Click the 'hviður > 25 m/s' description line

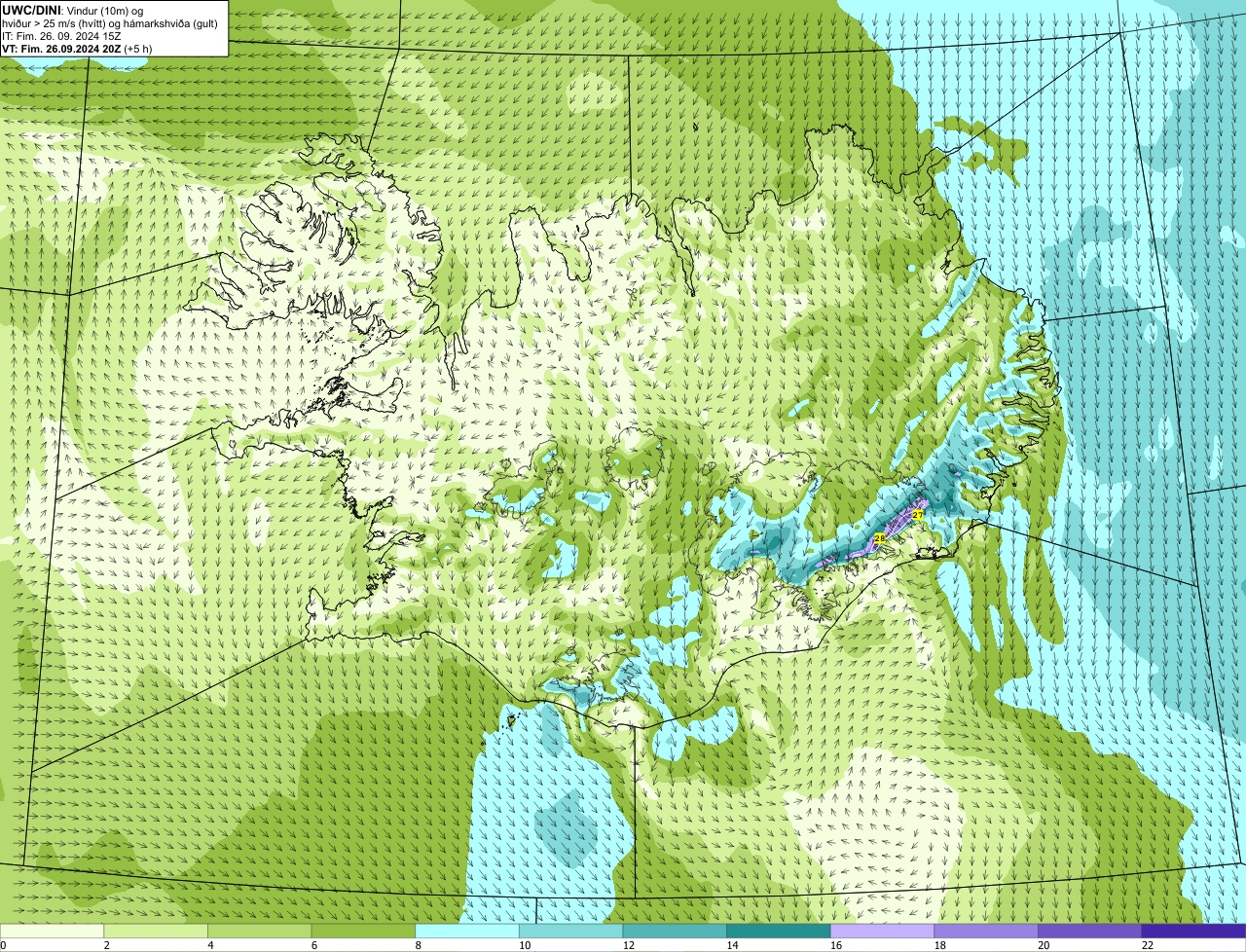pyautogui.click(x=110, y=23)
